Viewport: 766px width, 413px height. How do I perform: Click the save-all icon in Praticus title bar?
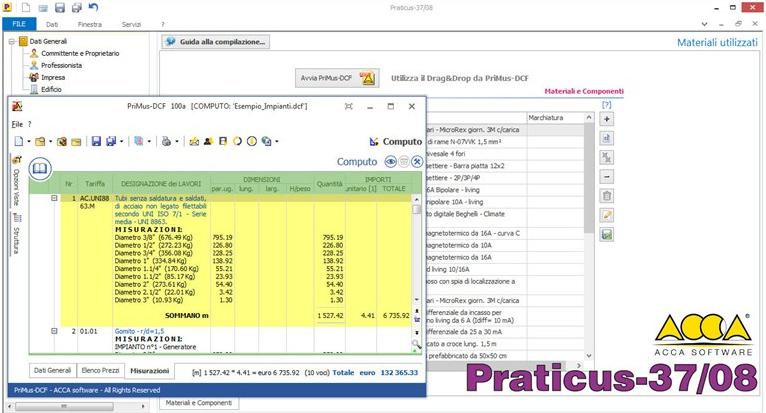click(x=77, y=8)
